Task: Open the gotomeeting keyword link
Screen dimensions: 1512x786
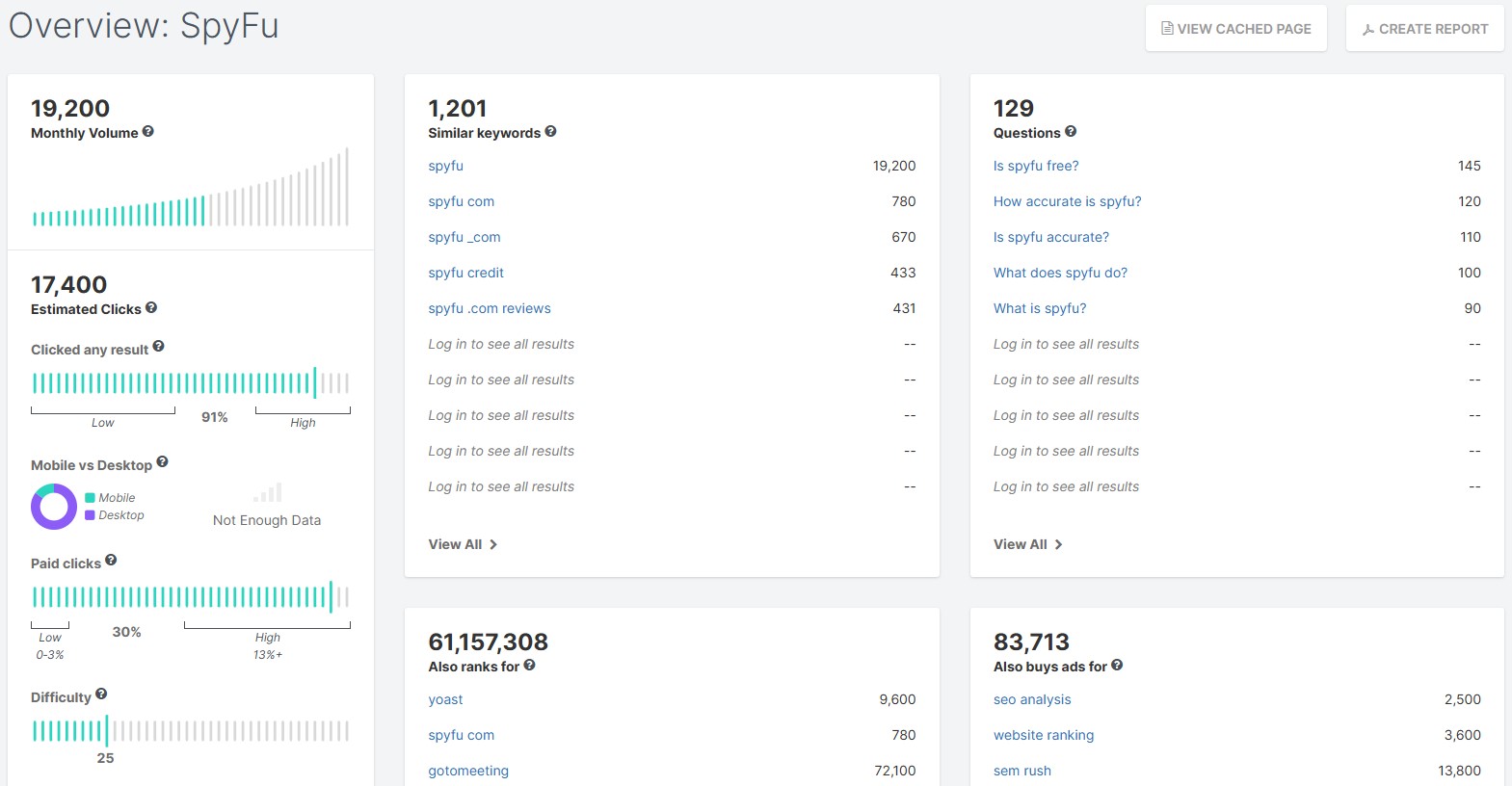Action: tap(468, 771)
